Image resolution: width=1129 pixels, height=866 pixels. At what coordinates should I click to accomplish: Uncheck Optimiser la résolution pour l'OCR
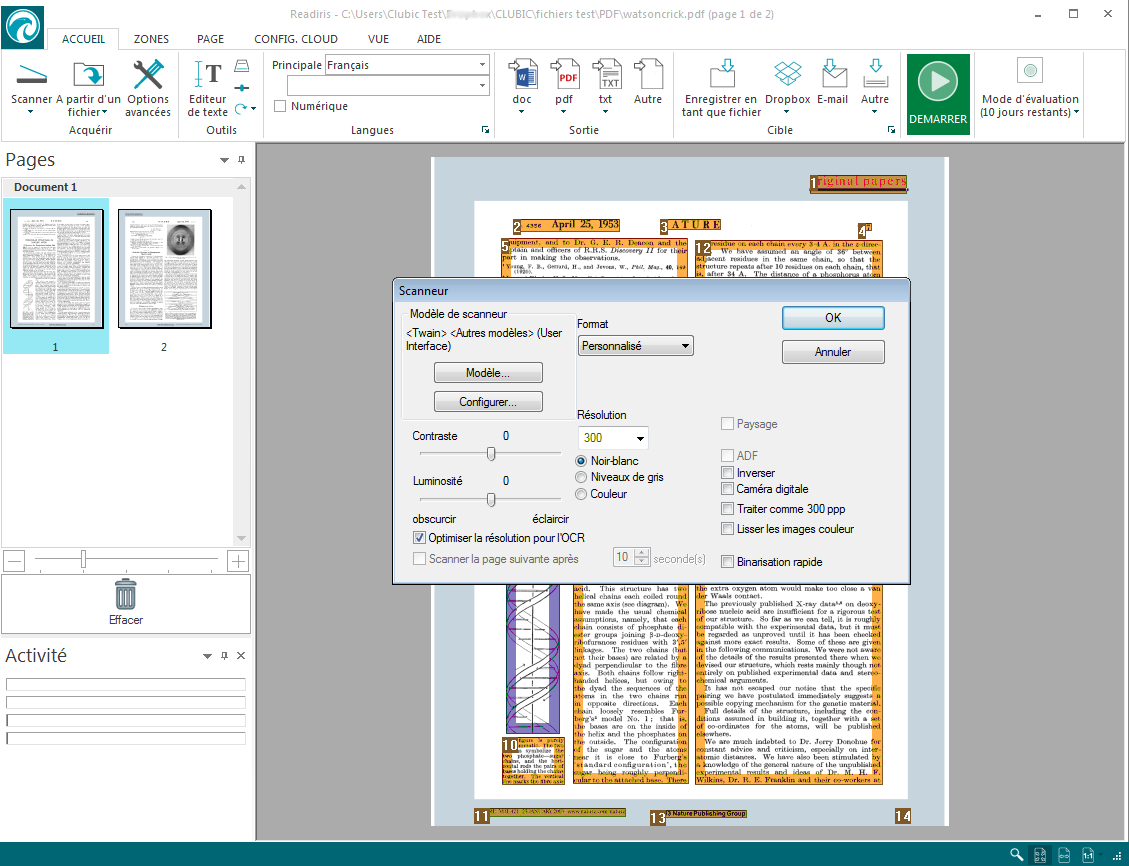coord(420,538)
